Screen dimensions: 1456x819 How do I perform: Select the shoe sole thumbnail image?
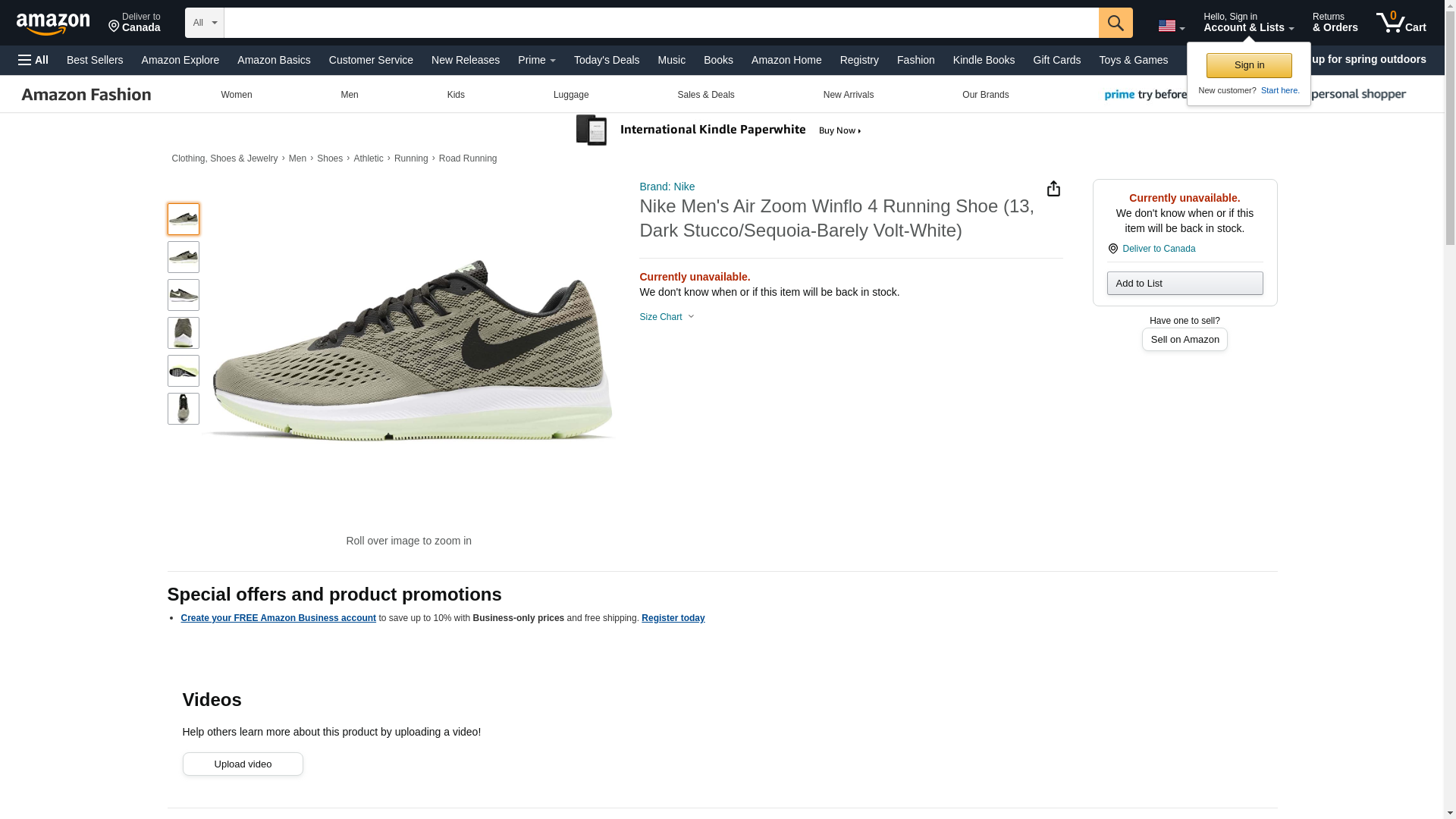pos(183,371)
